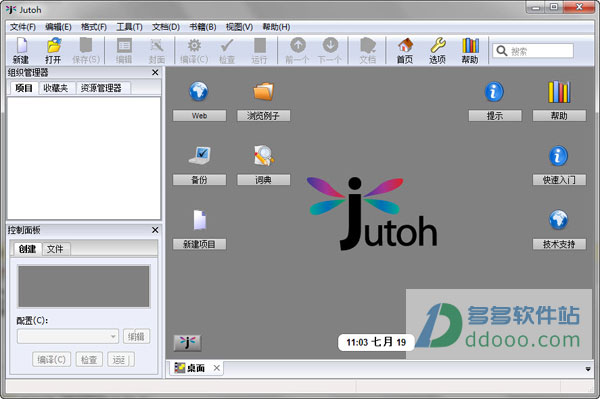
Task: Open the tab list arrow at right
Action: pos(588,369)
